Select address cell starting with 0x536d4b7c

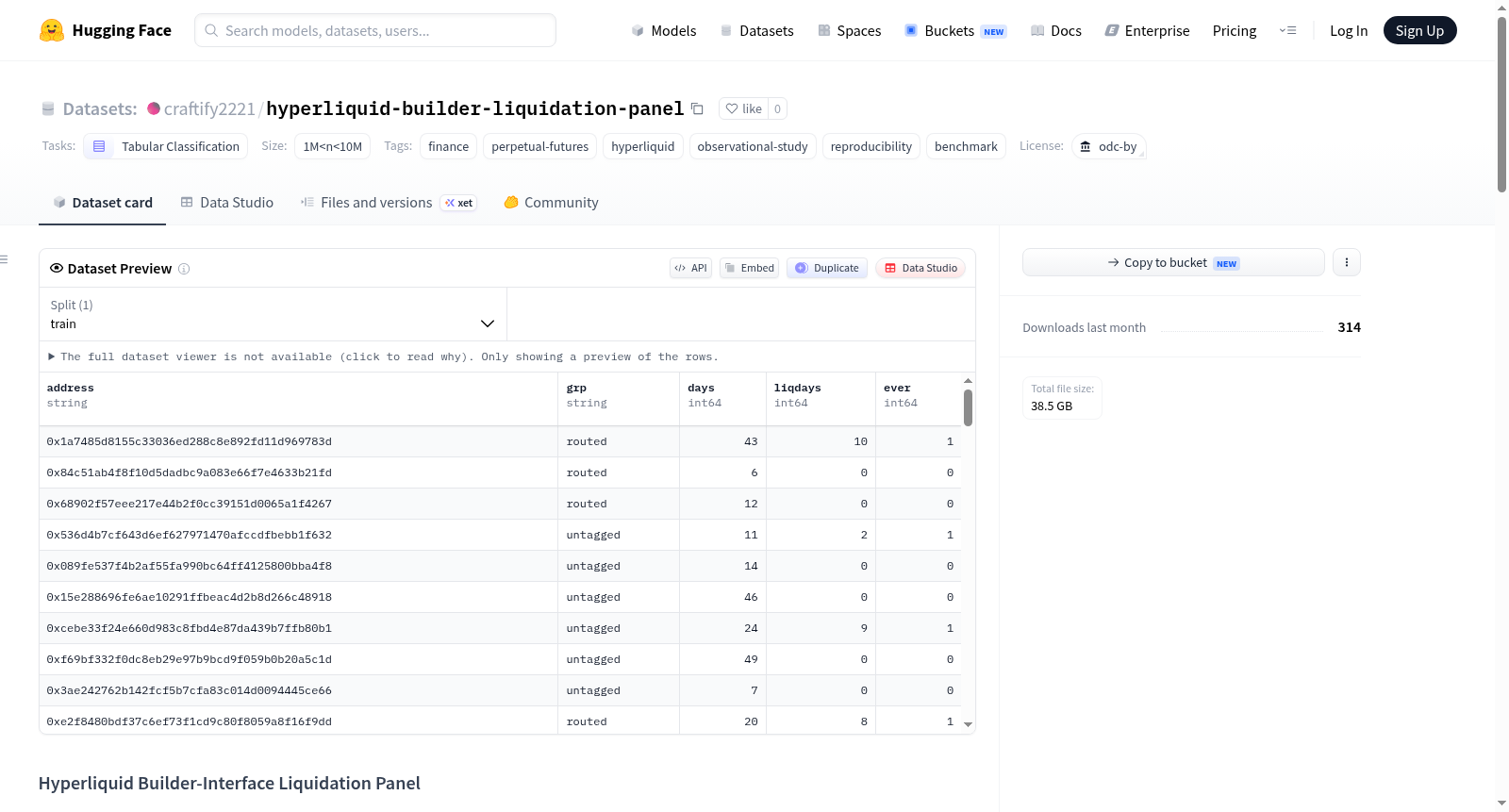(x=298, y=535)
